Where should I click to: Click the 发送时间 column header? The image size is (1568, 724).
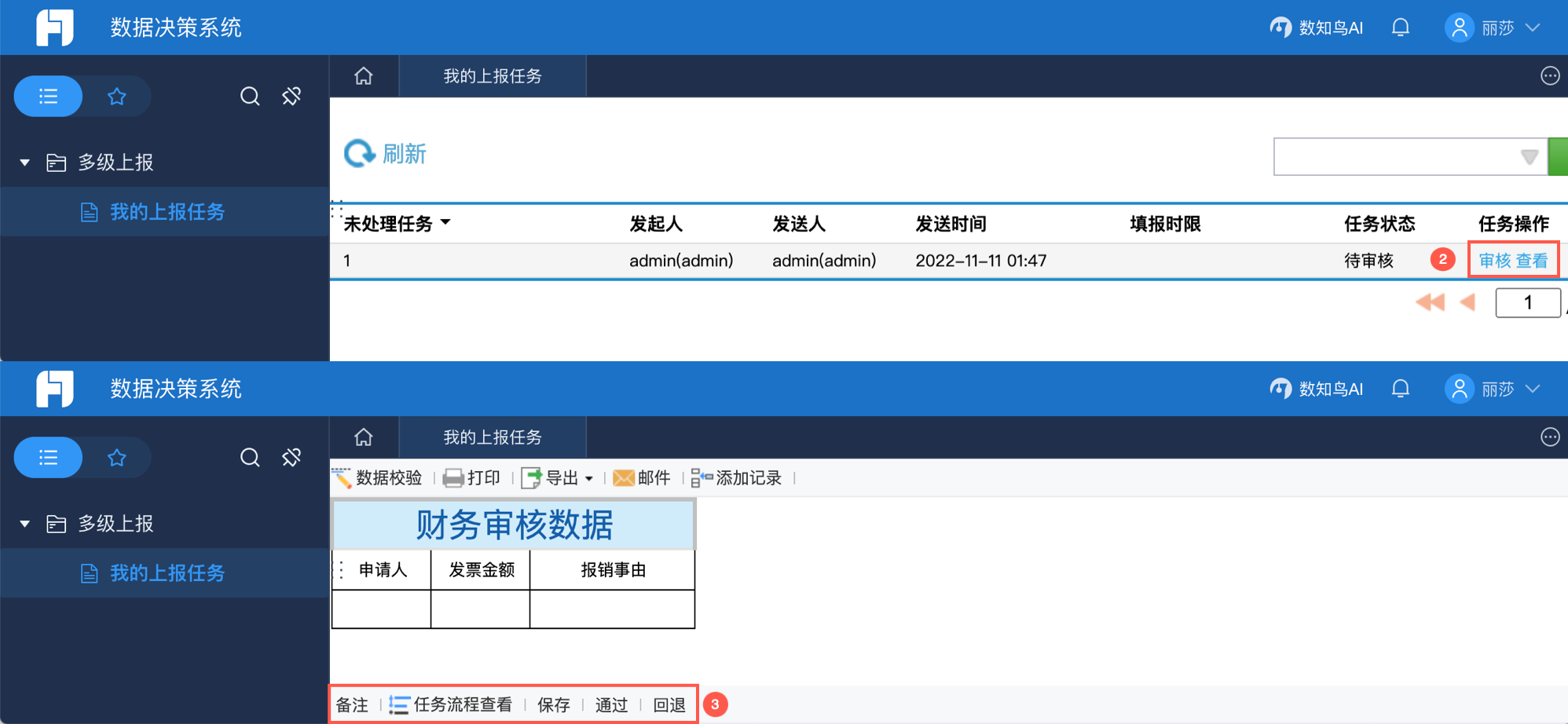pyautogui.click(x=951, y=224)
